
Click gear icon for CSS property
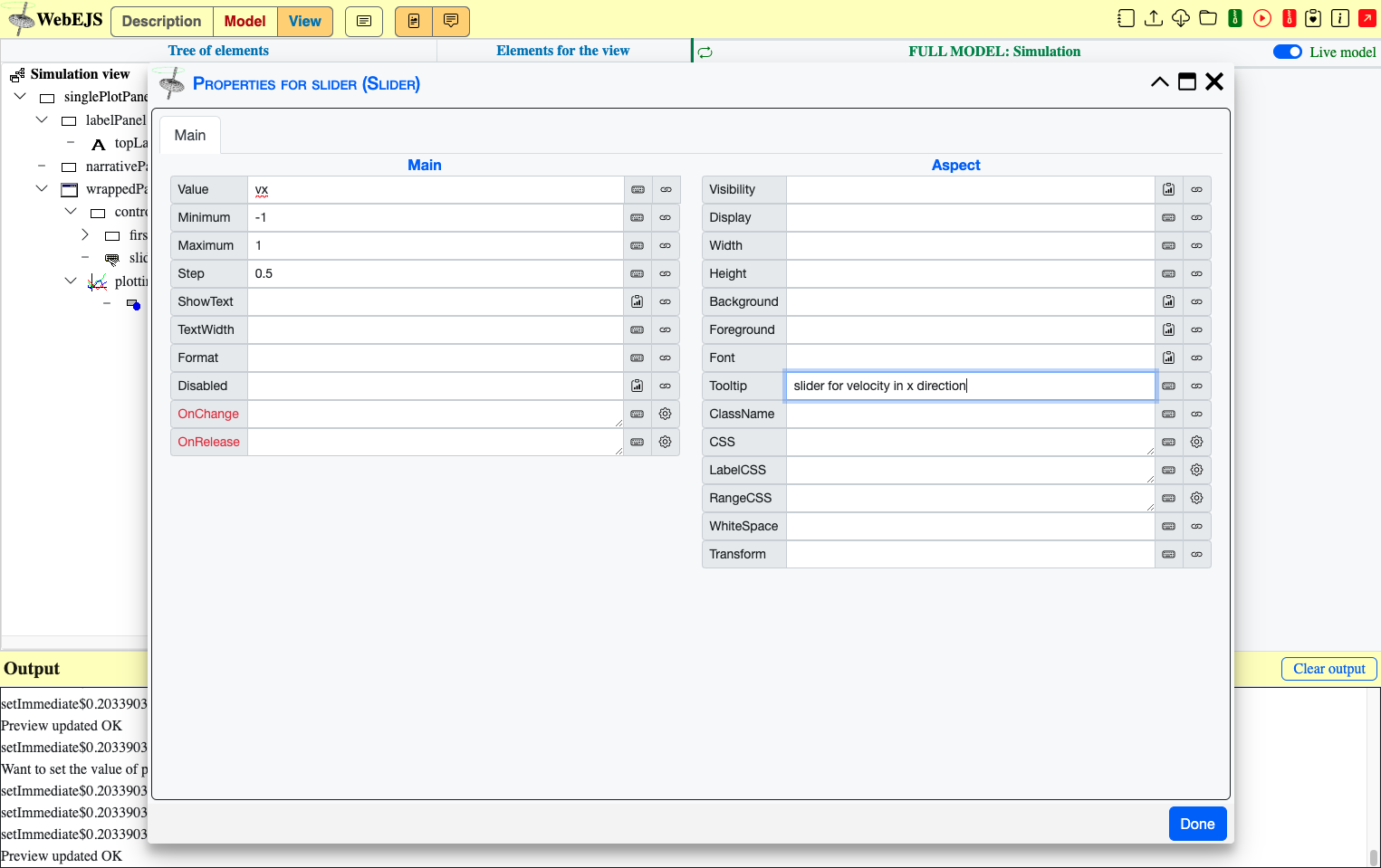(1197, 442)
